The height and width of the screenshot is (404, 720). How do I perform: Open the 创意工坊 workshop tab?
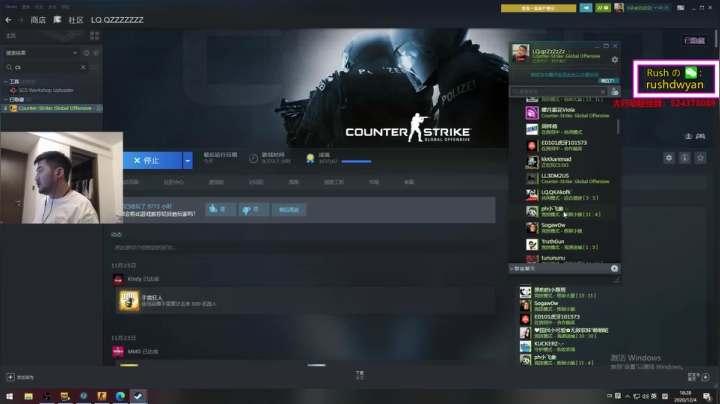(333, 182)
